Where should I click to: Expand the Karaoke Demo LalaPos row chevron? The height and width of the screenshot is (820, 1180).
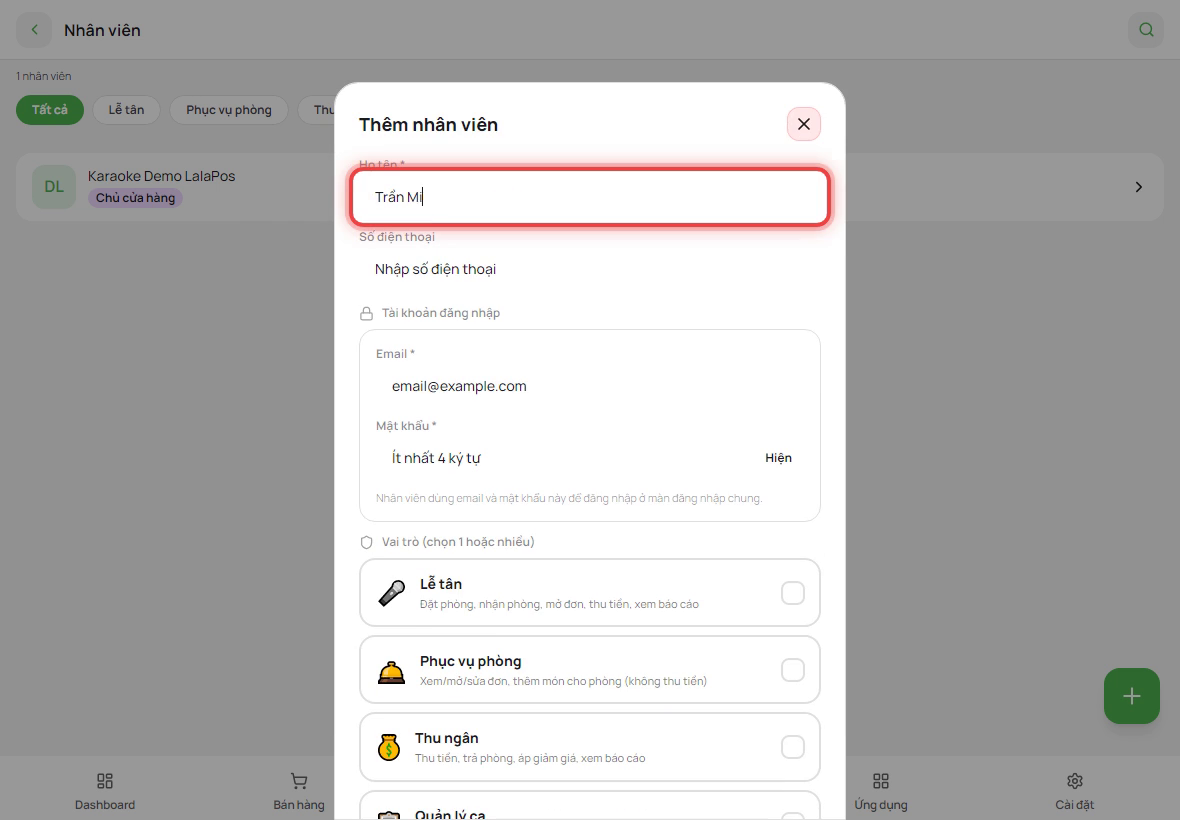tap(1139, 187)
